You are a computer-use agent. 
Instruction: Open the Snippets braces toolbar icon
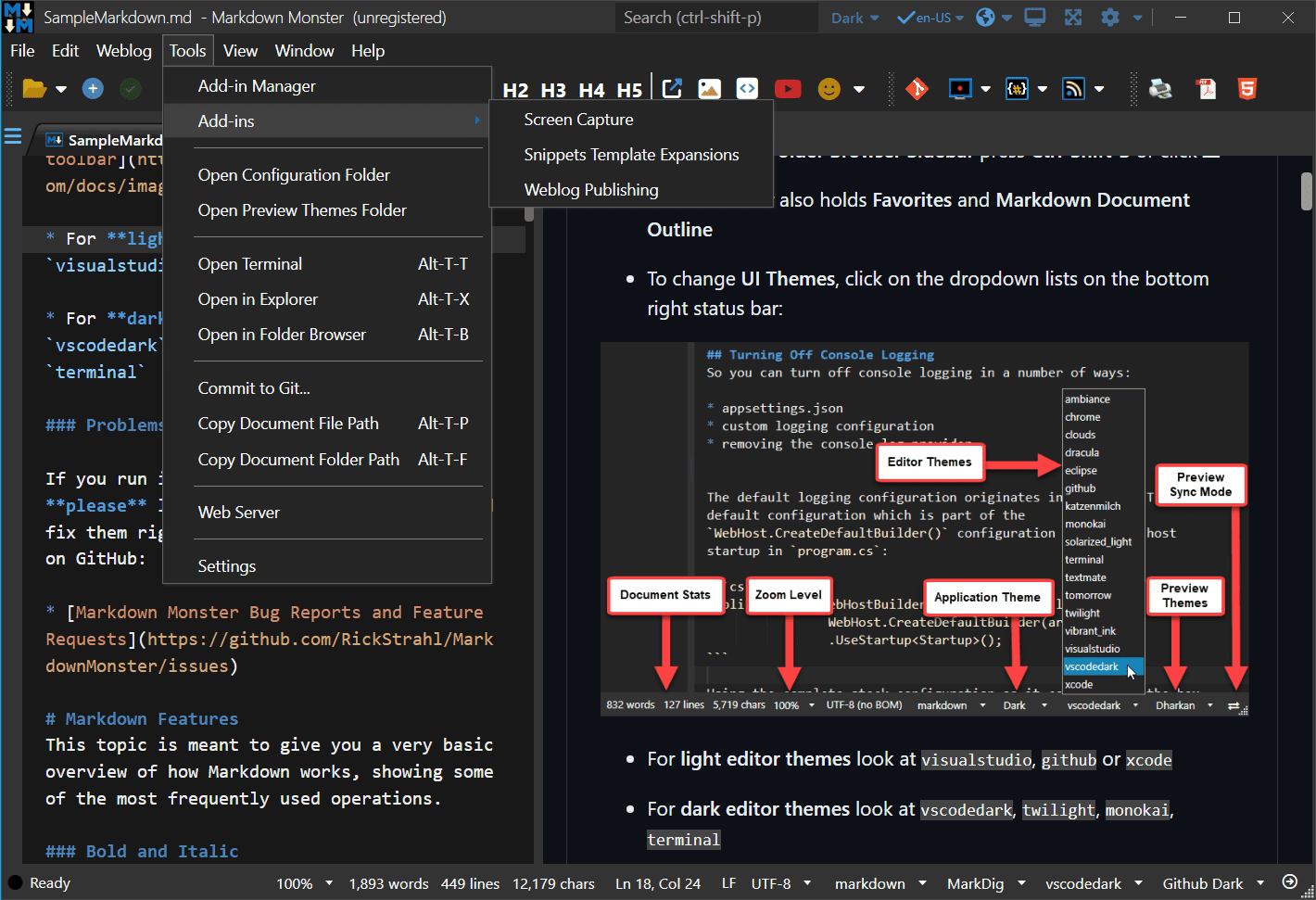(1018, 89)
